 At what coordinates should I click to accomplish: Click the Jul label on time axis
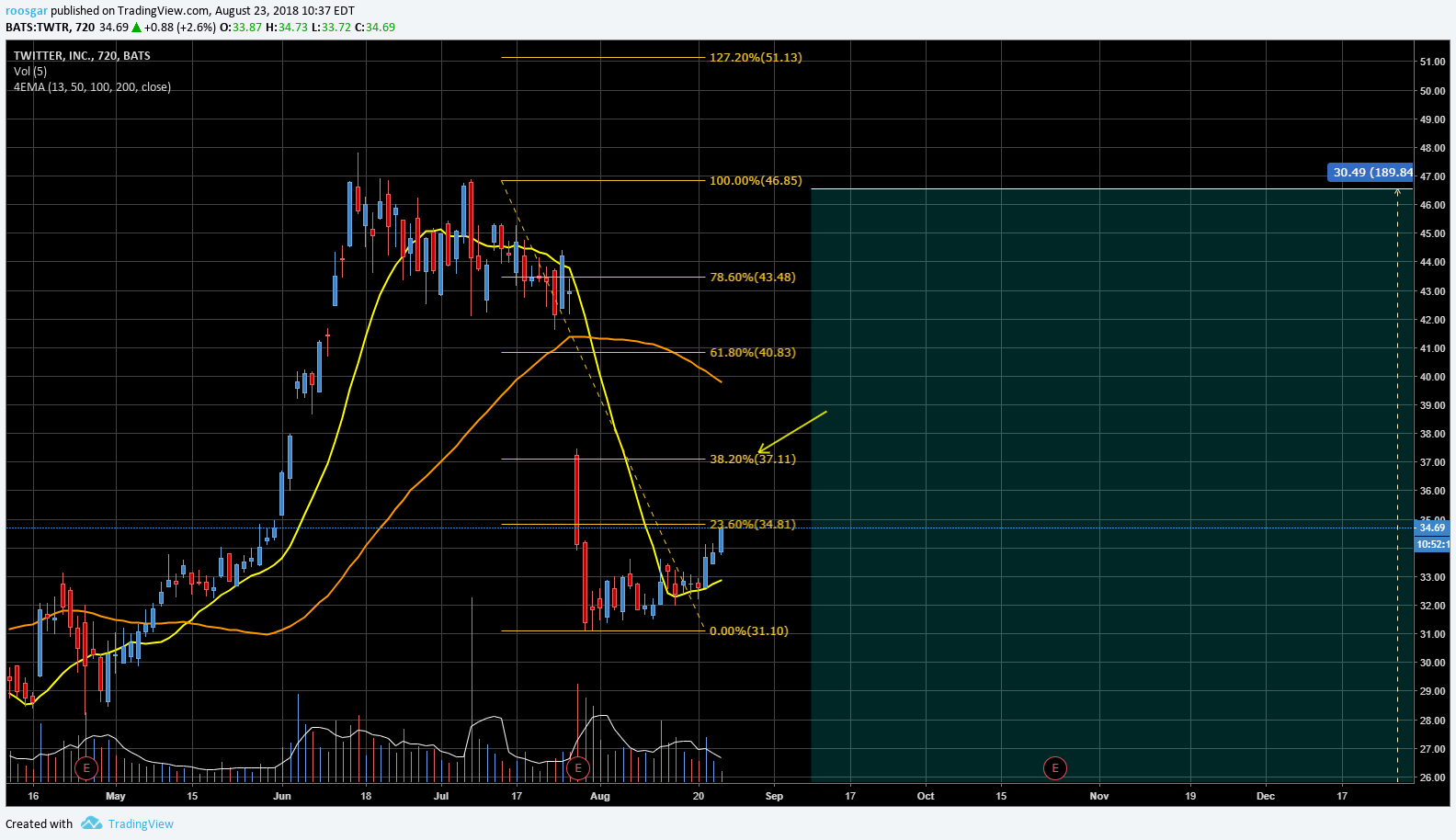point(441,796)
